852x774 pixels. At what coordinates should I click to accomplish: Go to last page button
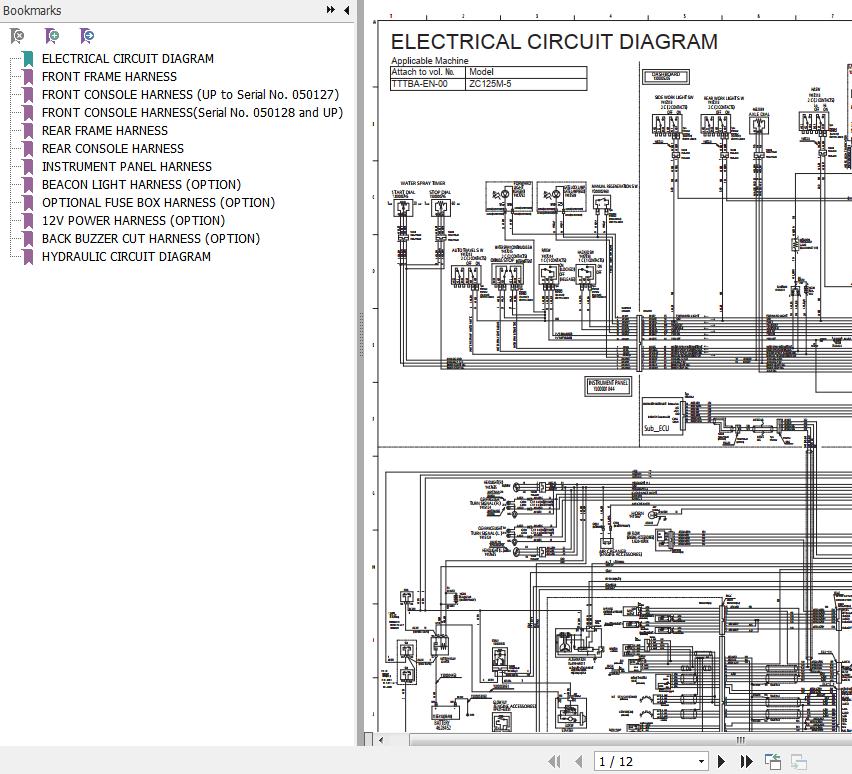click(x=747, y=761)
